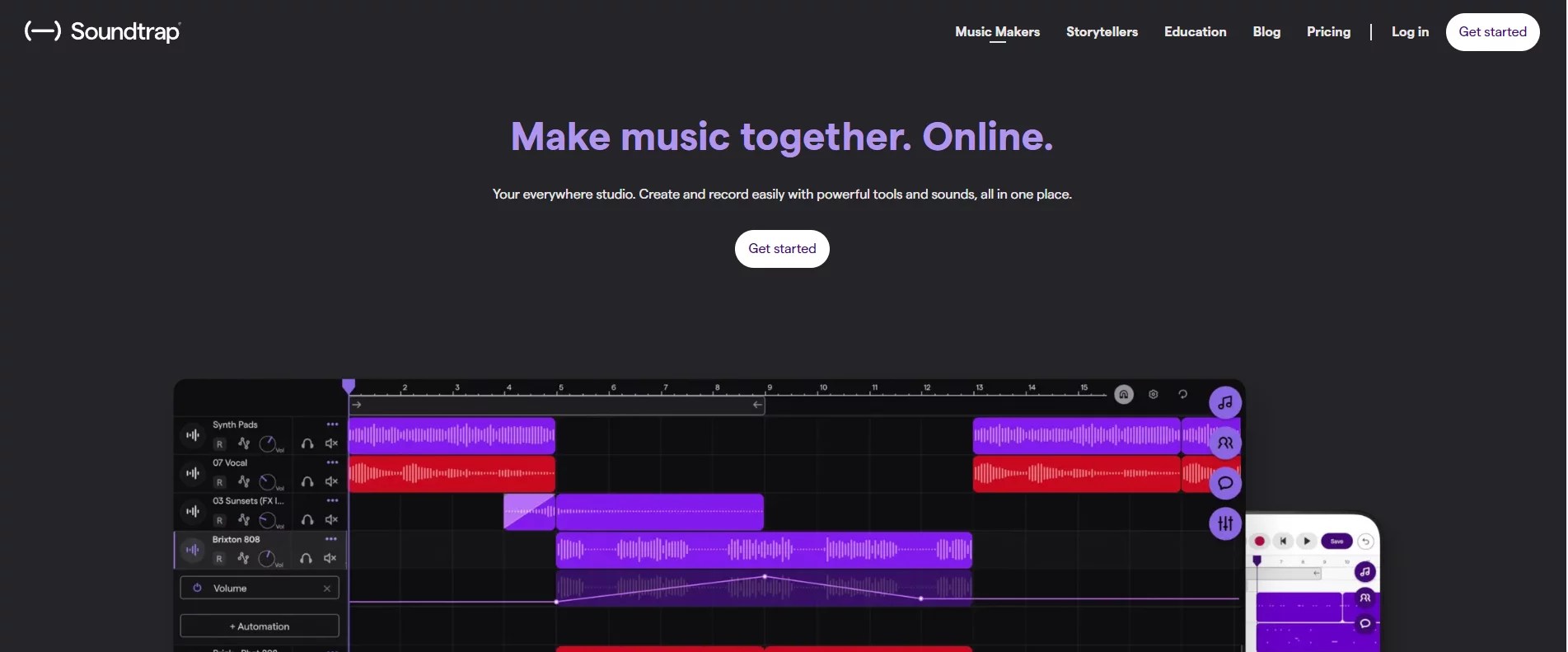1568x652 pixels.
Task: Open automation for Brixton 808 track
Action: tap(243, 558)
